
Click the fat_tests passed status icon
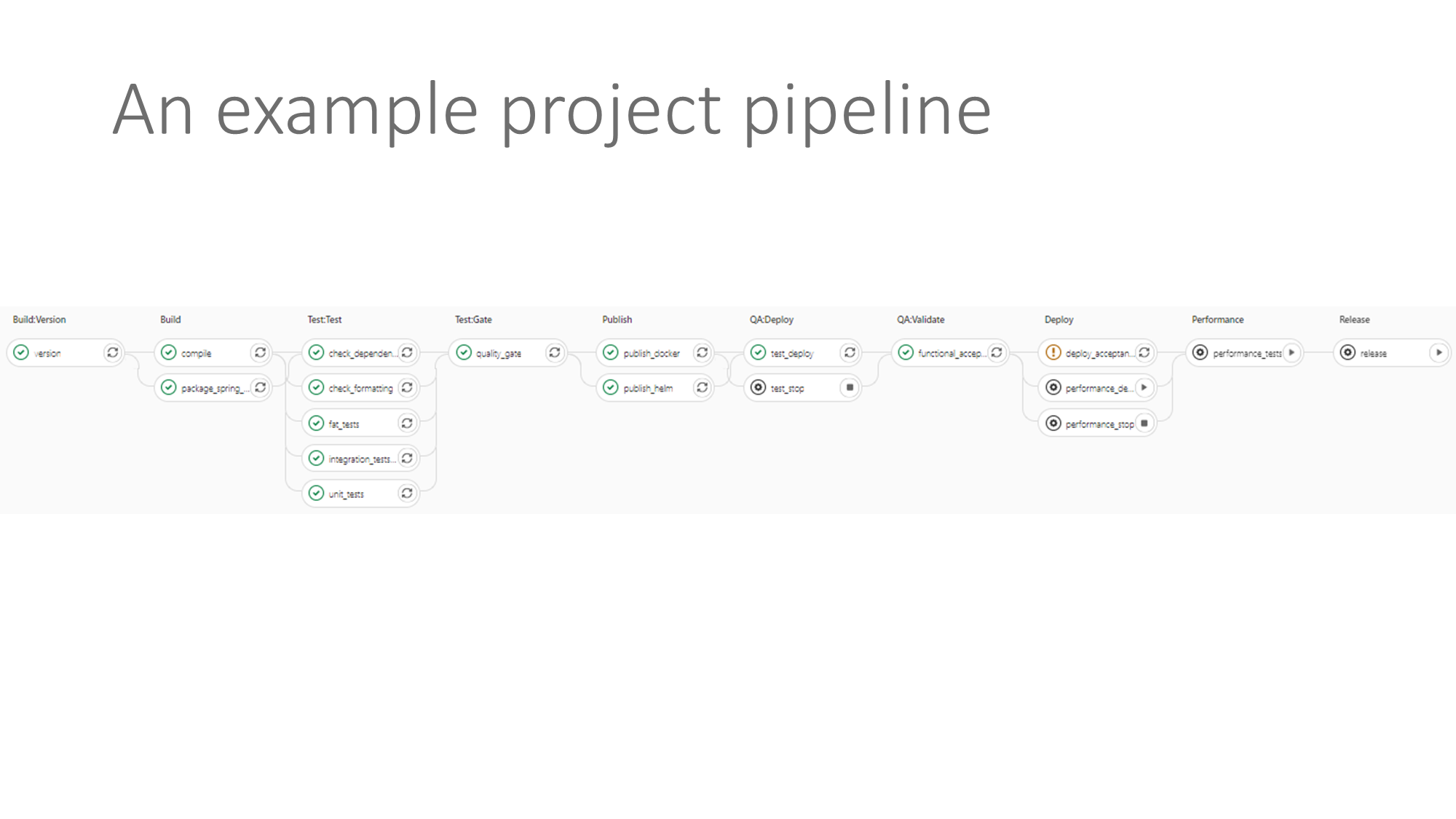click(316, 423)
